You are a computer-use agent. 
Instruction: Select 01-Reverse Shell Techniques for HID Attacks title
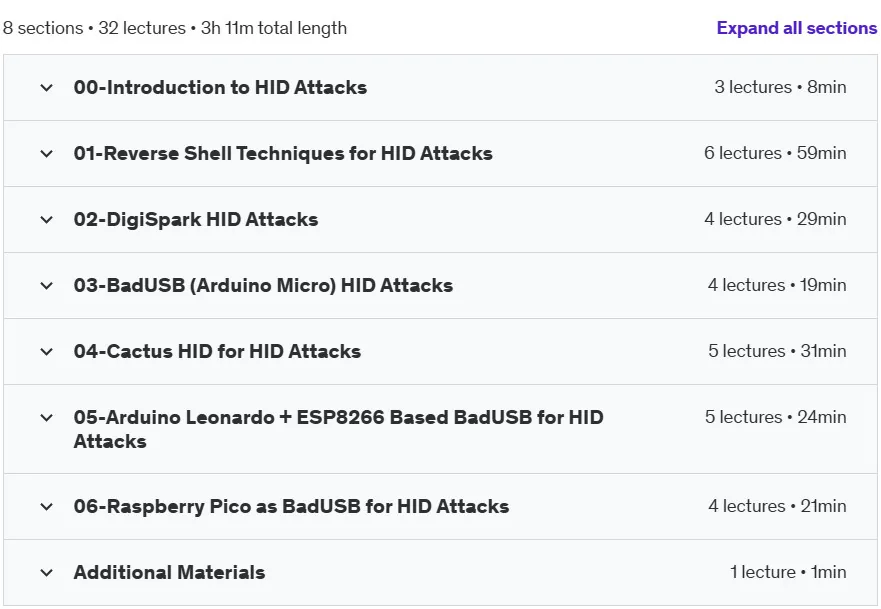coord(283,153)
